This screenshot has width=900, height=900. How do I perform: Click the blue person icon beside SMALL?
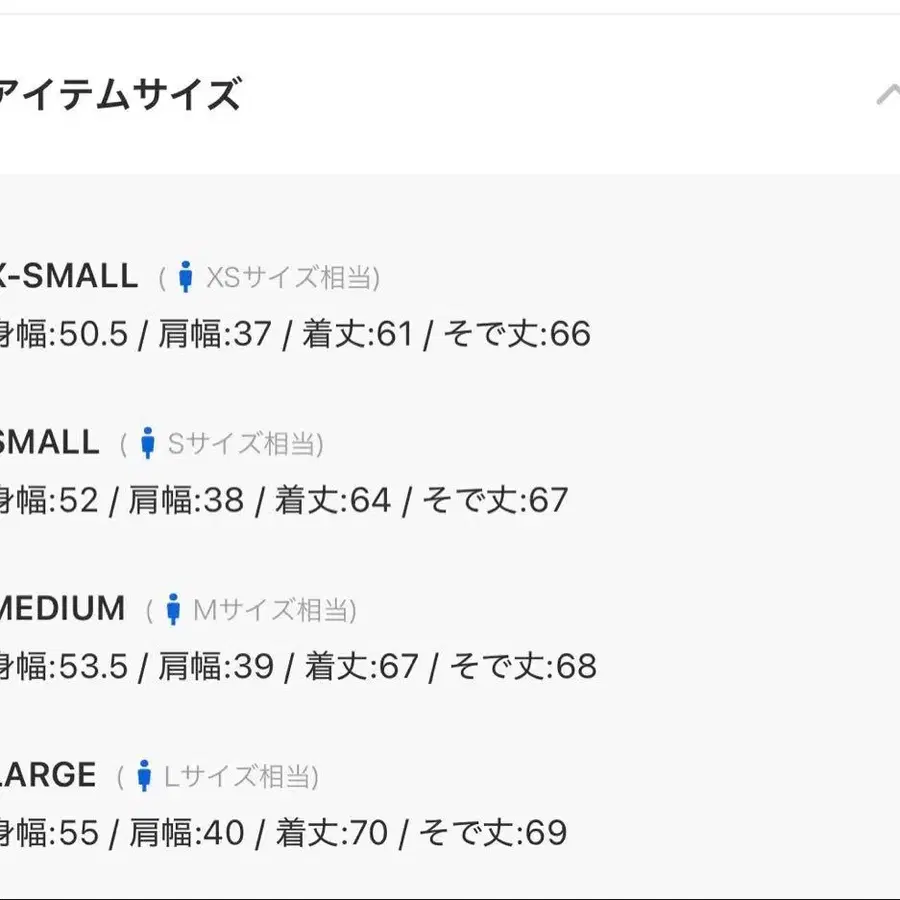[148, 443]
